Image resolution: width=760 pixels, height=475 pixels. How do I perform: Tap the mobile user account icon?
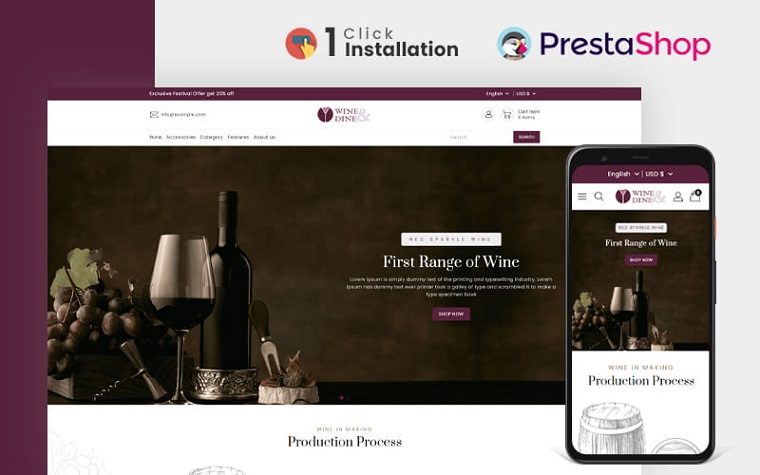[678, 196]
